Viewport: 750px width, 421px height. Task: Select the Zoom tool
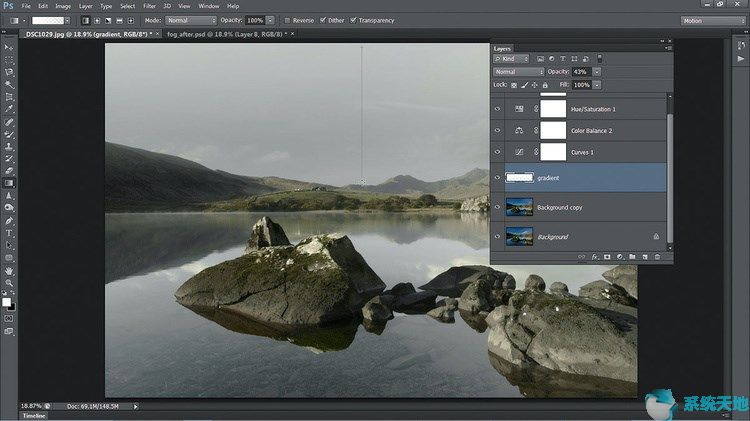point(9,283)
